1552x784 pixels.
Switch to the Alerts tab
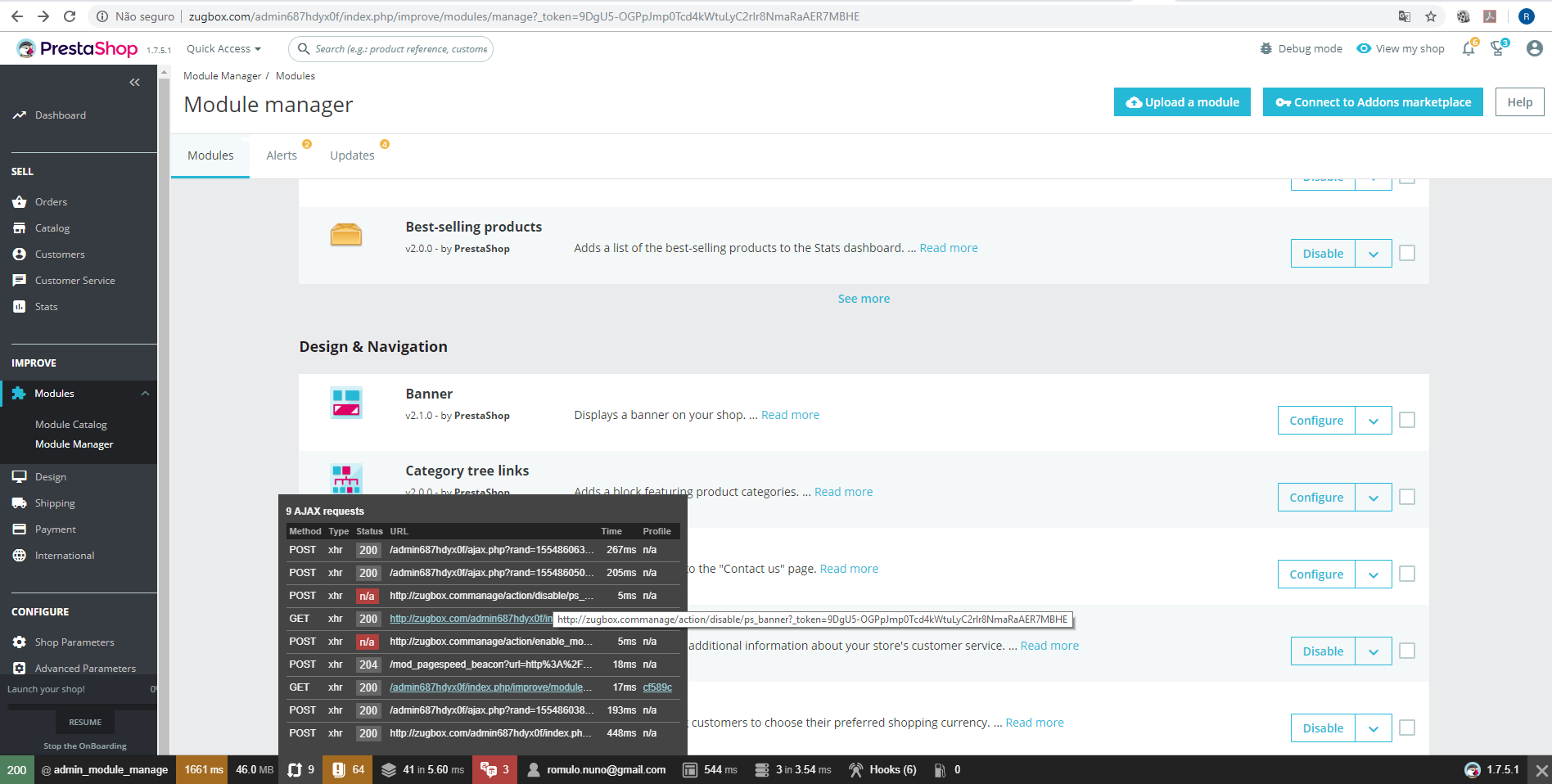(282, 155)
